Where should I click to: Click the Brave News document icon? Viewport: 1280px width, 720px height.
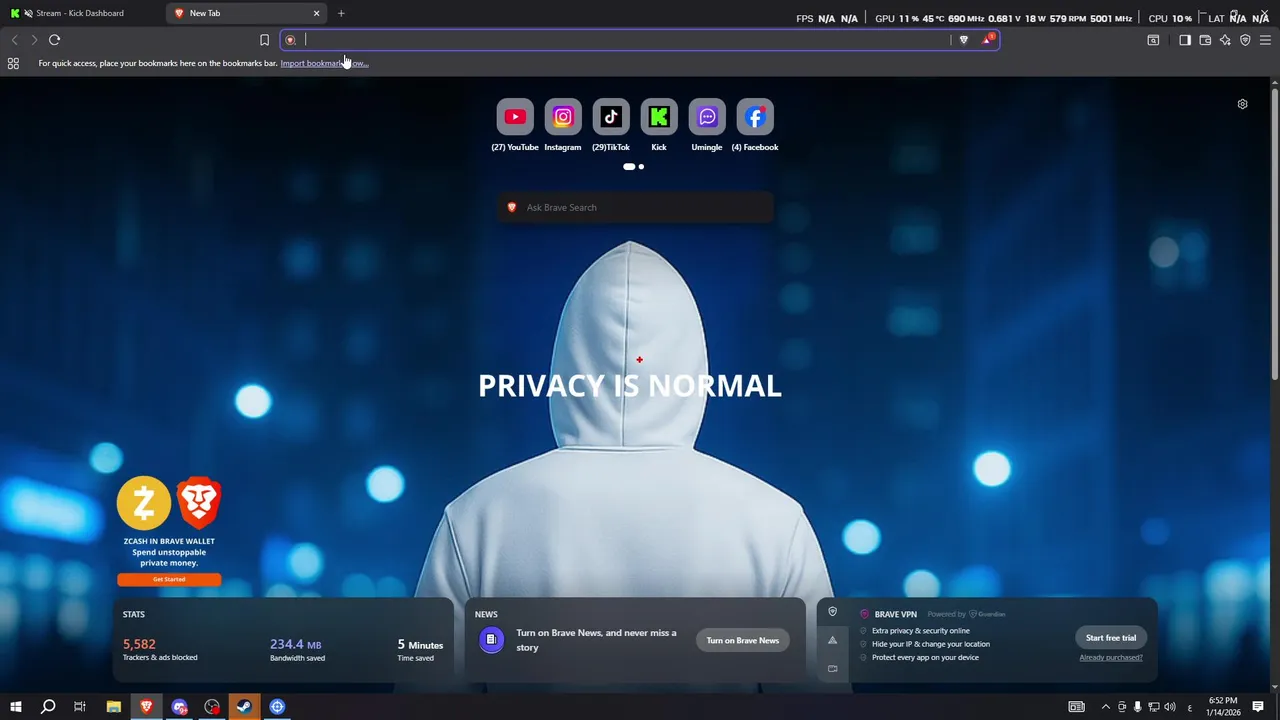(491, 640)
